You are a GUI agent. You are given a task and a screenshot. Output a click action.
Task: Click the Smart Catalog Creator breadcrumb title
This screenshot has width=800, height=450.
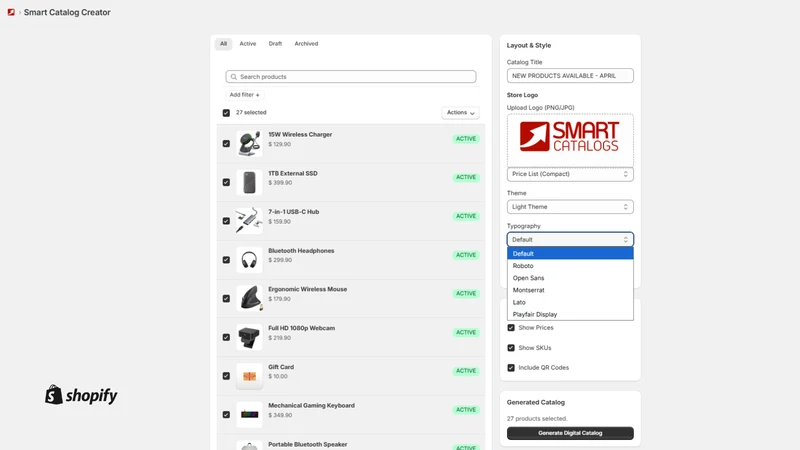(67, 12)
